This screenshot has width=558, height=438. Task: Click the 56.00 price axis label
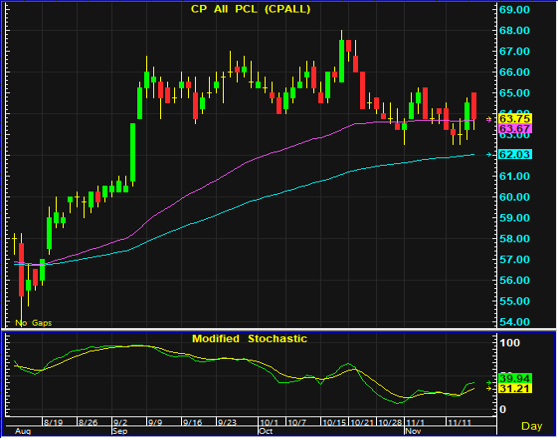[x=514, y=280]
